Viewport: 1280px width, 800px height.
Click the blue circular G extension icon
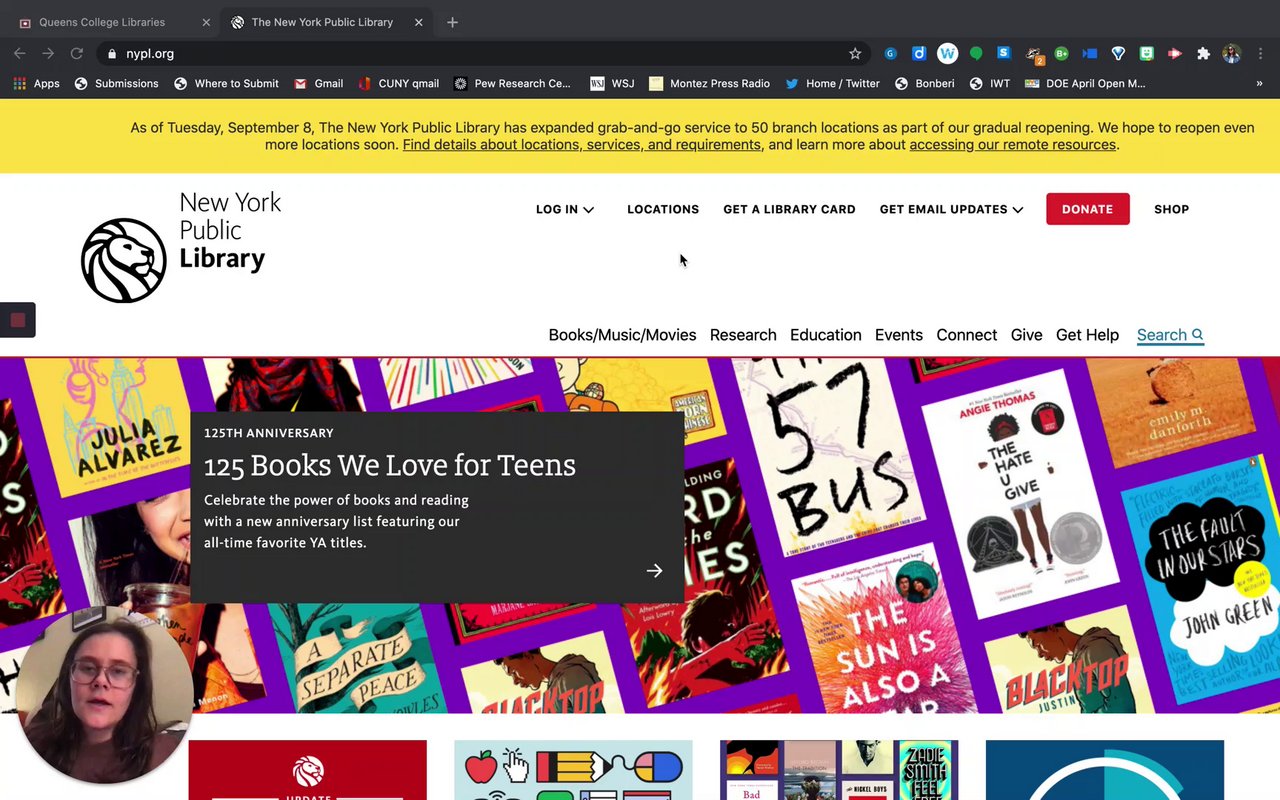point(890,53)
